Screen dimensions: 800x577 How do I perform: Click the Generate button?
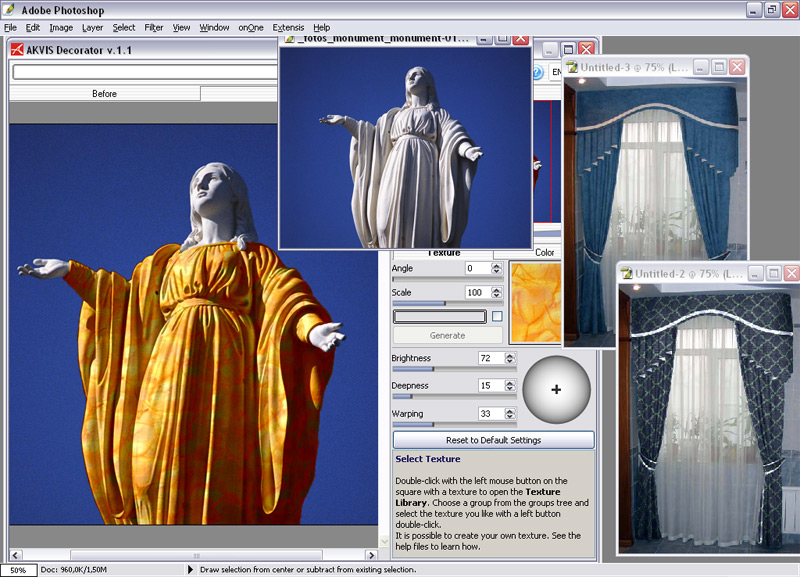pos(447,336)
